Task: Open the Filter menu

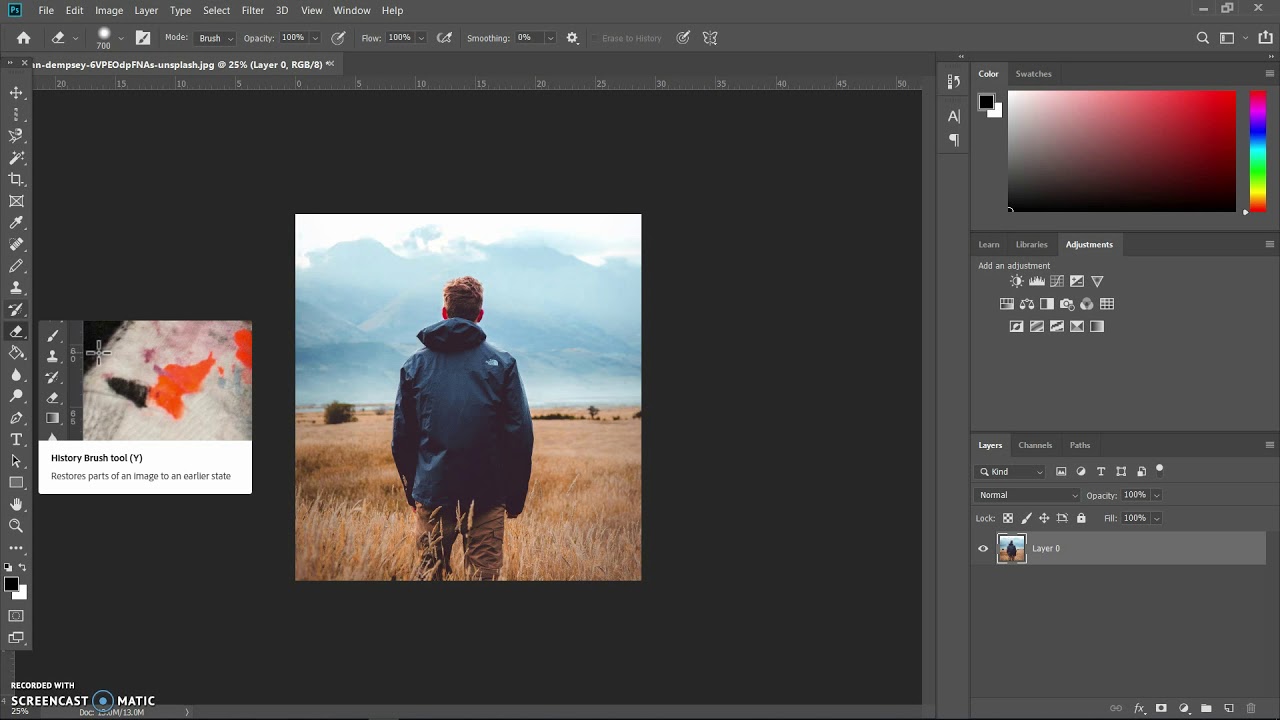Action: (253, 10)
